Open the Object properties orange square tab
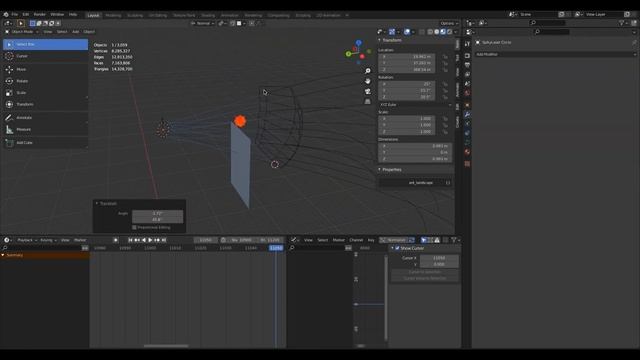This screenshot has height=360, width=640. (467, 105)
